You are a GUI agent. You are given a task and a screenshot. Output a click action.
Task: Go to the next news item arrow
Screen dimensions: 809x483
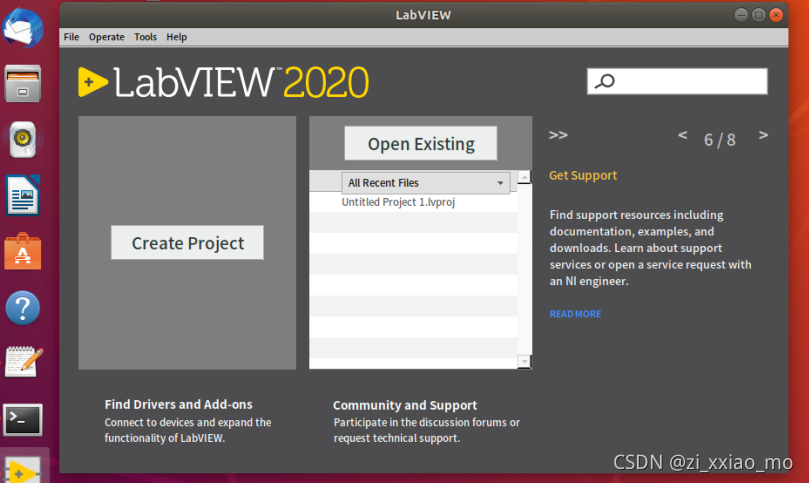click(x=763, y=135)
